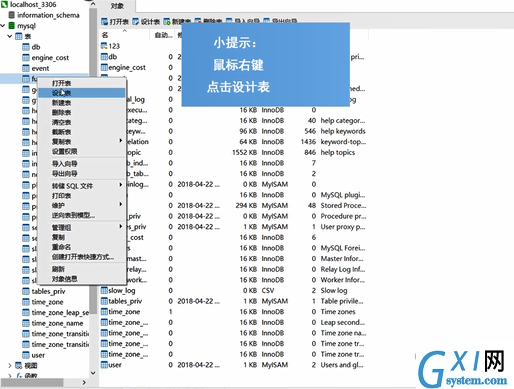
Task: Select the event table in the tree
Action: 36,68
